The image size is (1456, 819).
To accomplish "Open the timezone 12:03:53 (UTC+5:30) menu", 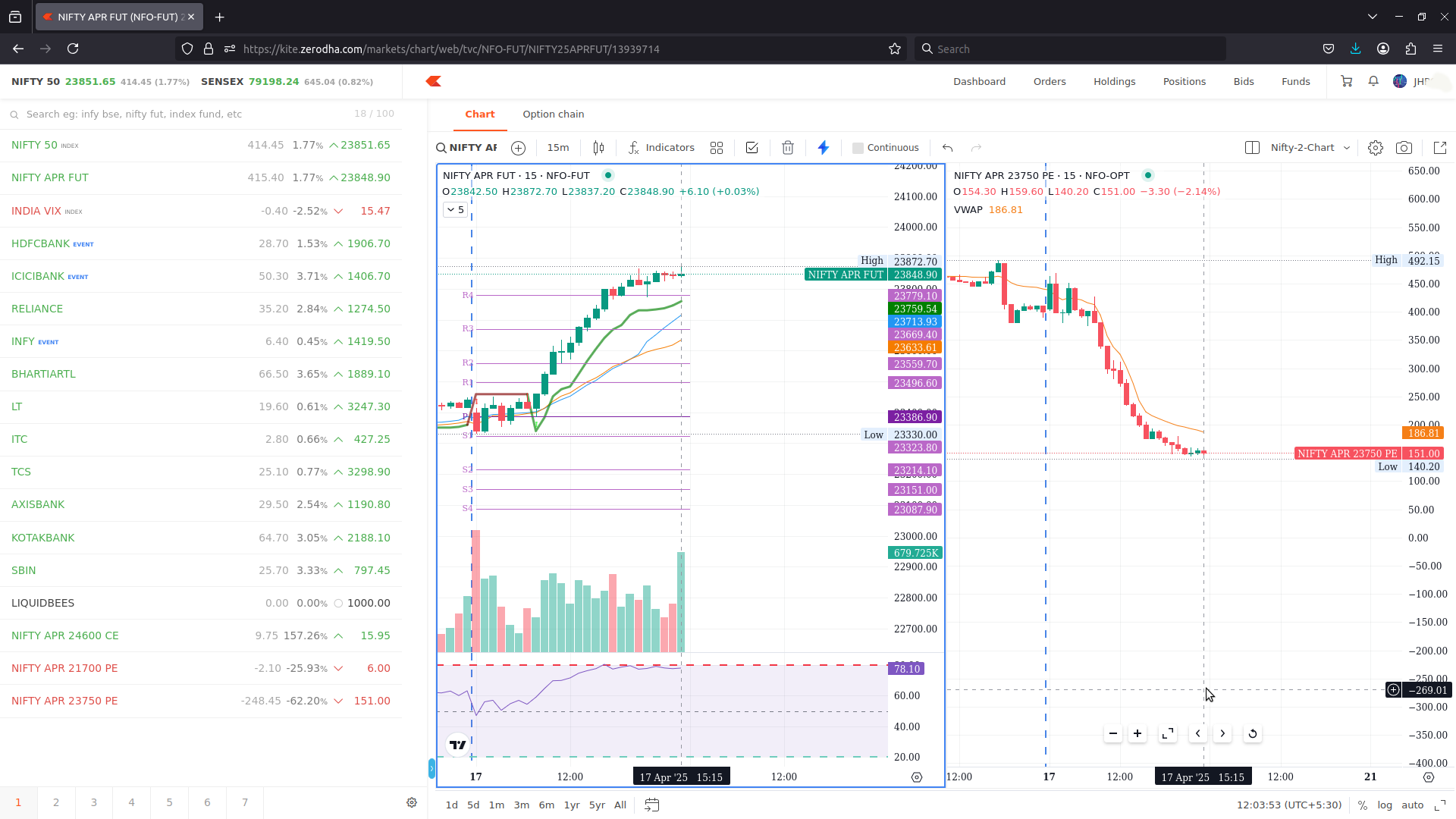I will 1289,805.
